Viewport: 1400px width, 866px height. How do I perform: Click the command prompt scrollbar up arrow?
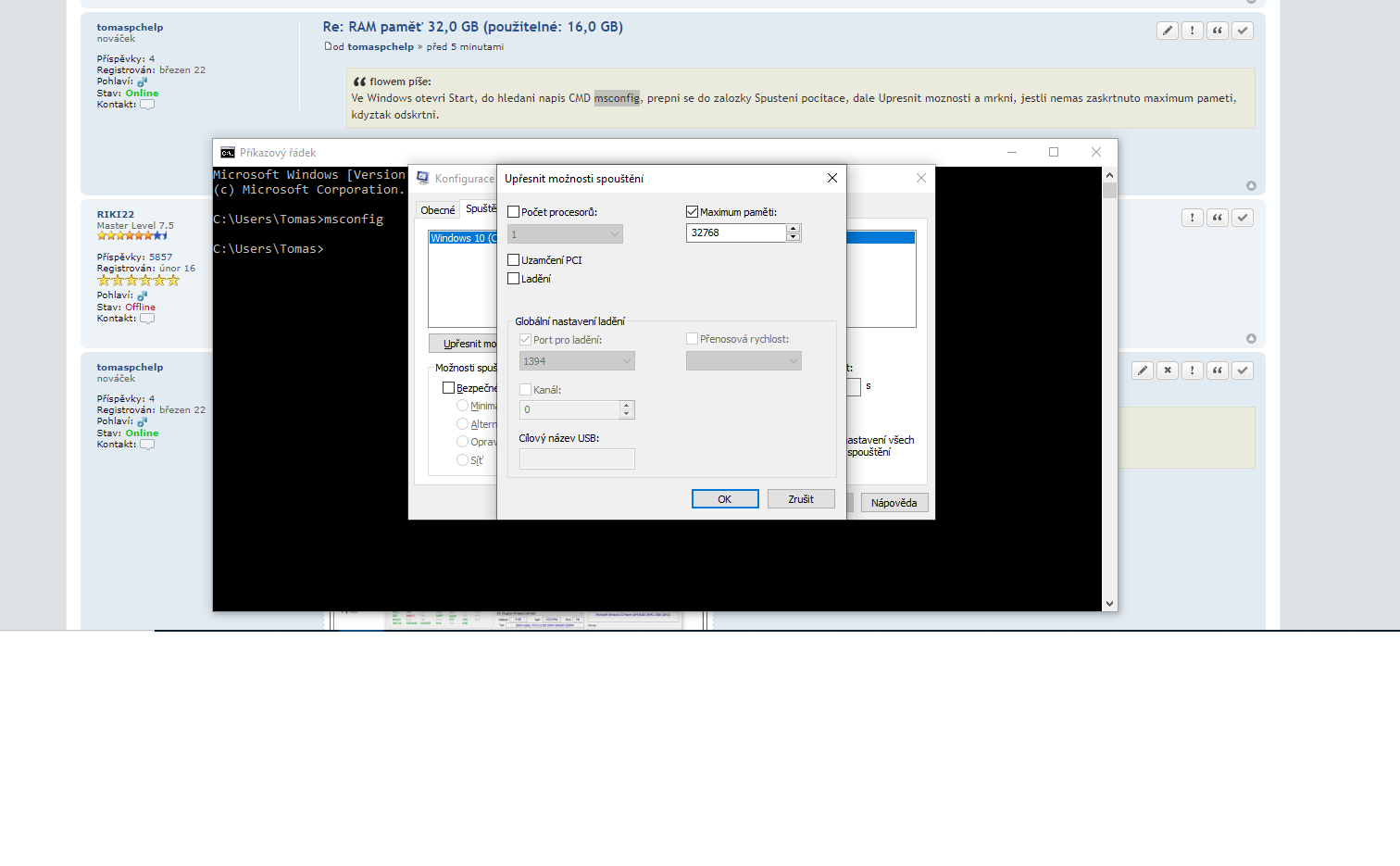(1109, 175)
